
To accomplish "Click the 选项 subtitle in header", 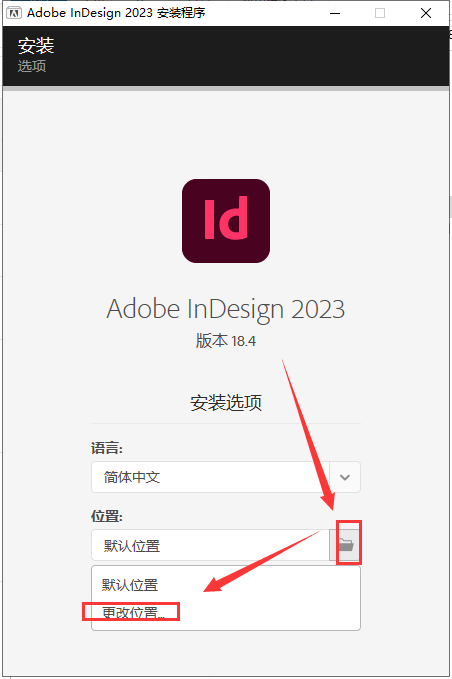I will 32,66.
